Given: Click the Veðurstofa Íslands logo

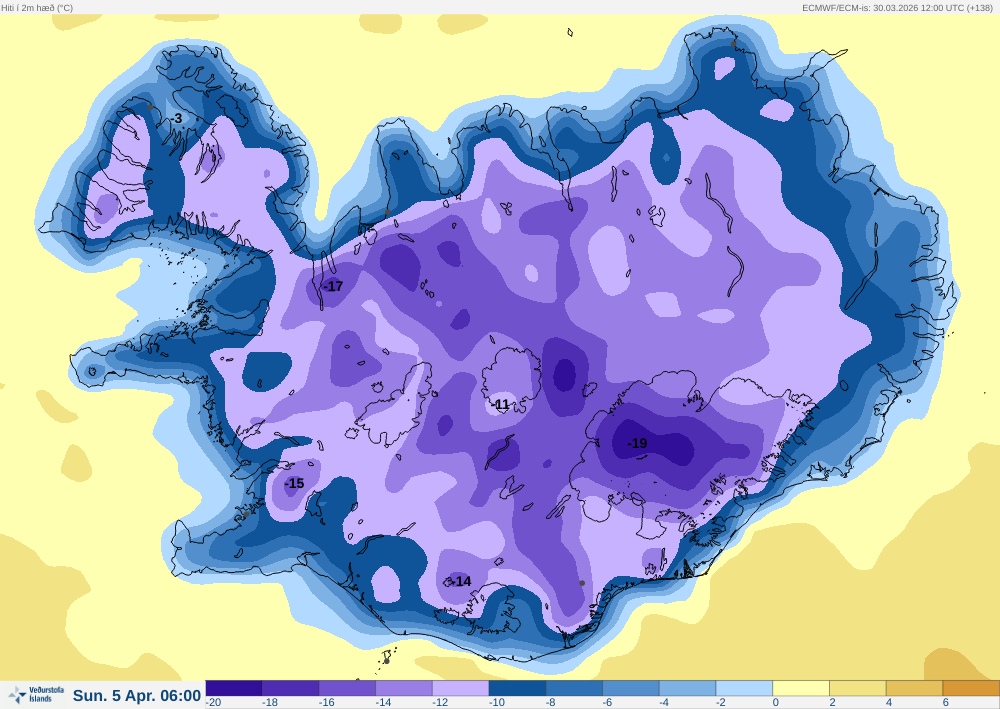Looking at the screenshot, I should coord(36,695).
